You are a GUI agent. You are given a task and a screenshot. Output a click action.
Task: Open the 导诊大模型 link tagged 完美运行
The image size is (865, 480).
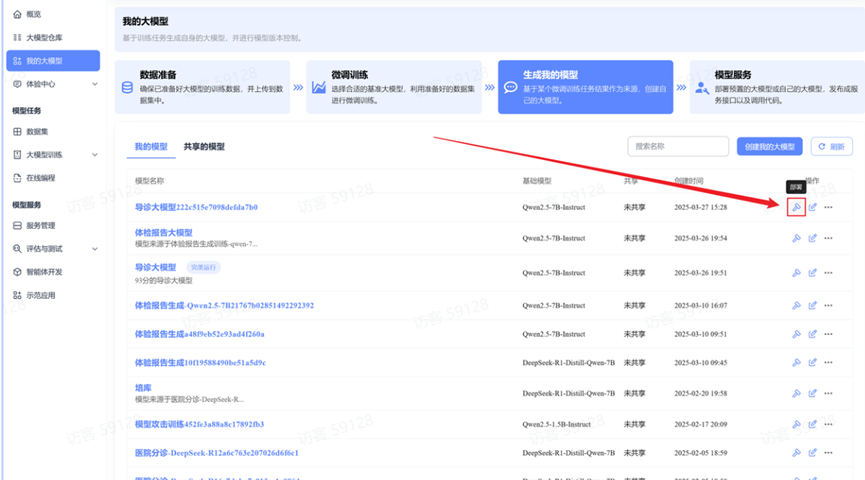156,268
